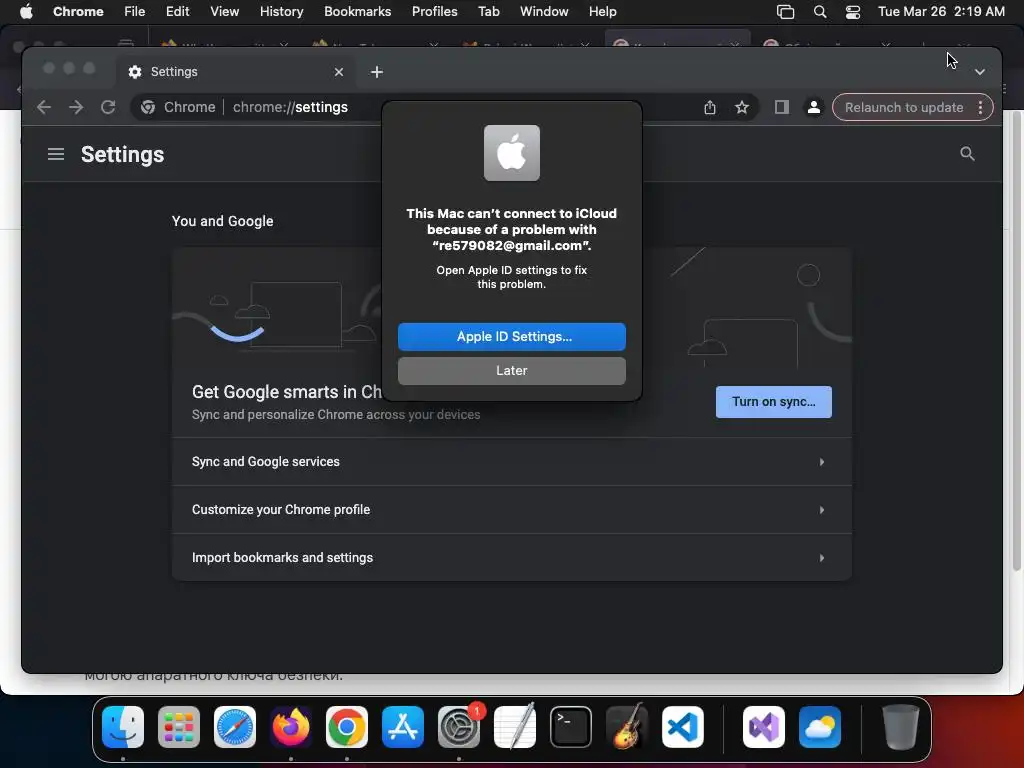Image resolution: width=1024 pixels, height=768 pixels.
Task: Open the weather cloud app in dock
Action: 820,727
